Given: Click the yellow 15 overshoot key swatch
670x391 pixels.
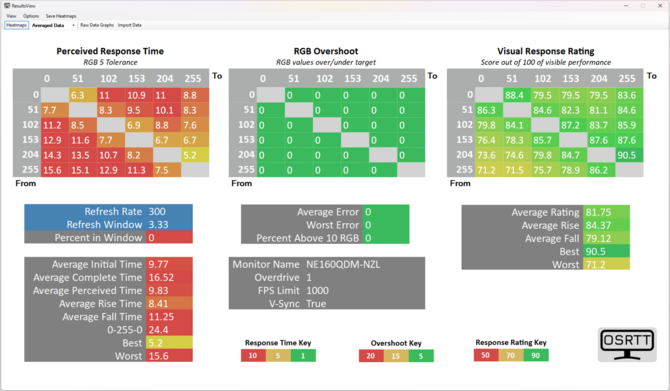Looking at the screenshot, I should (396, 356).
